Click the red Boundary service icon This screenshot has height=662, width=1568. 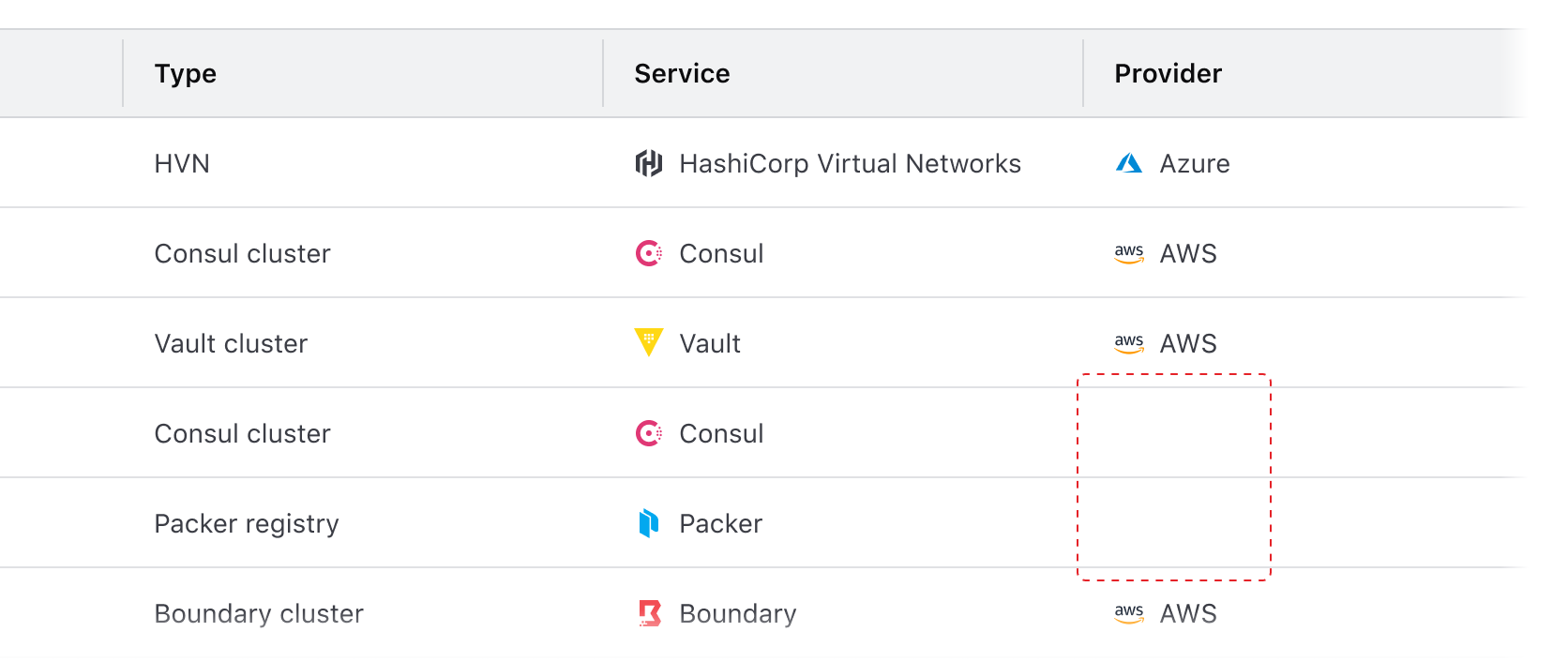[649, 613]
